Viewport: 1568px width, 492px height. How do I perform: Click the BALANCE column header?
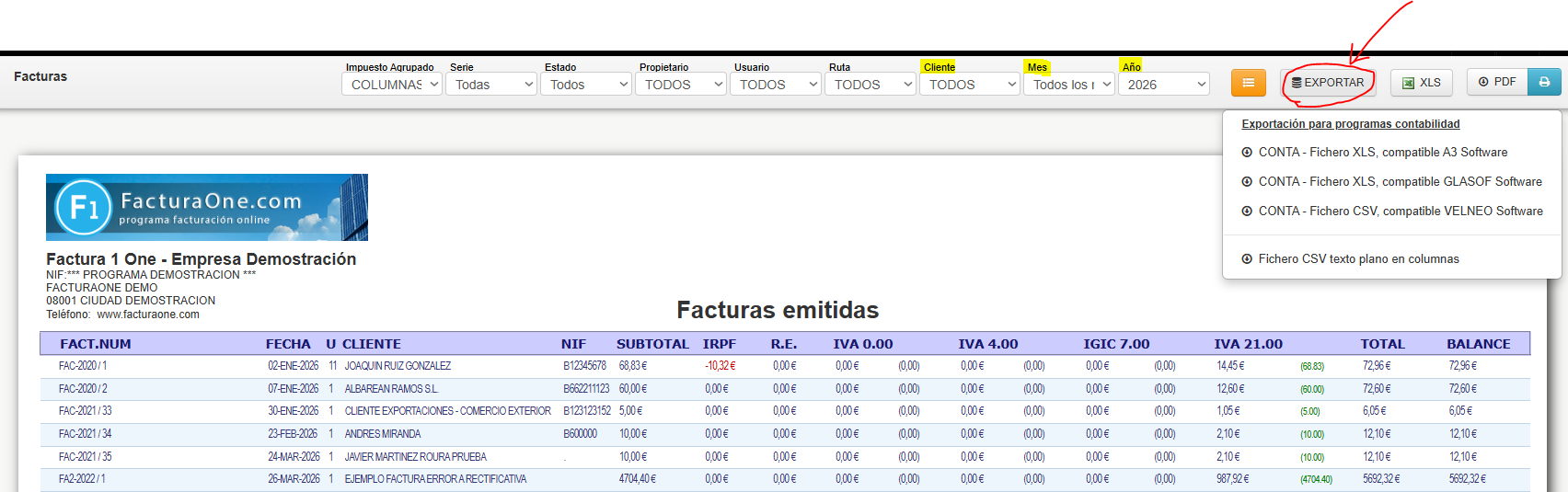point(1479,344)
